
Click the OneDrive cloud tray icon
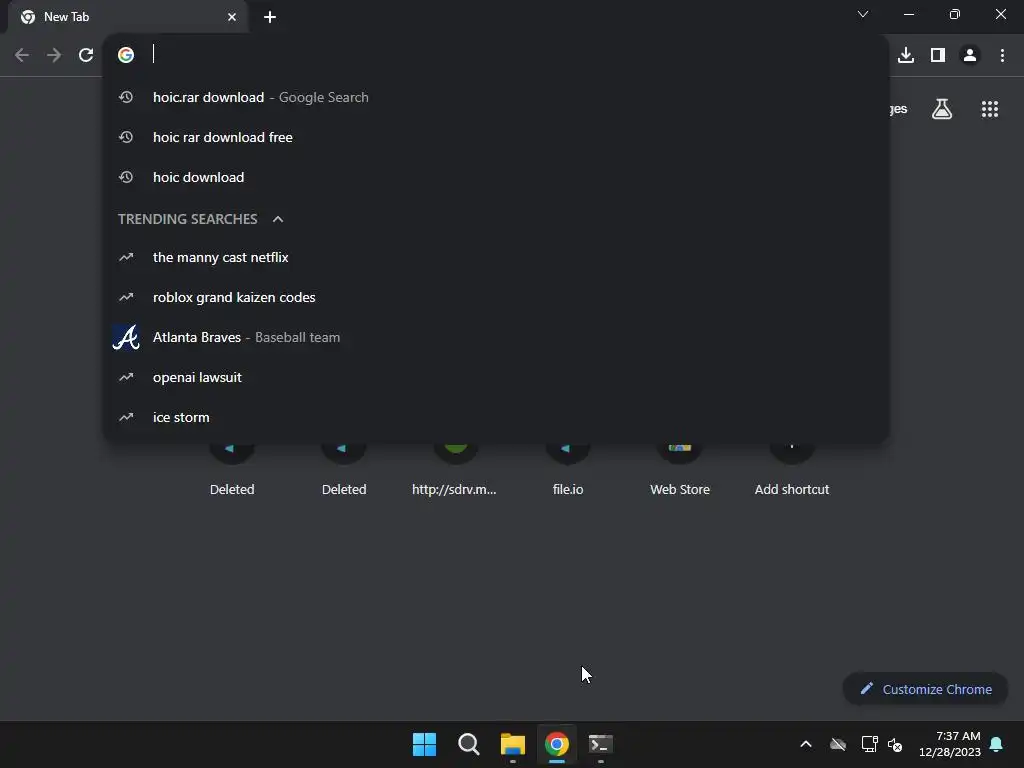click(x=838, y=744)
